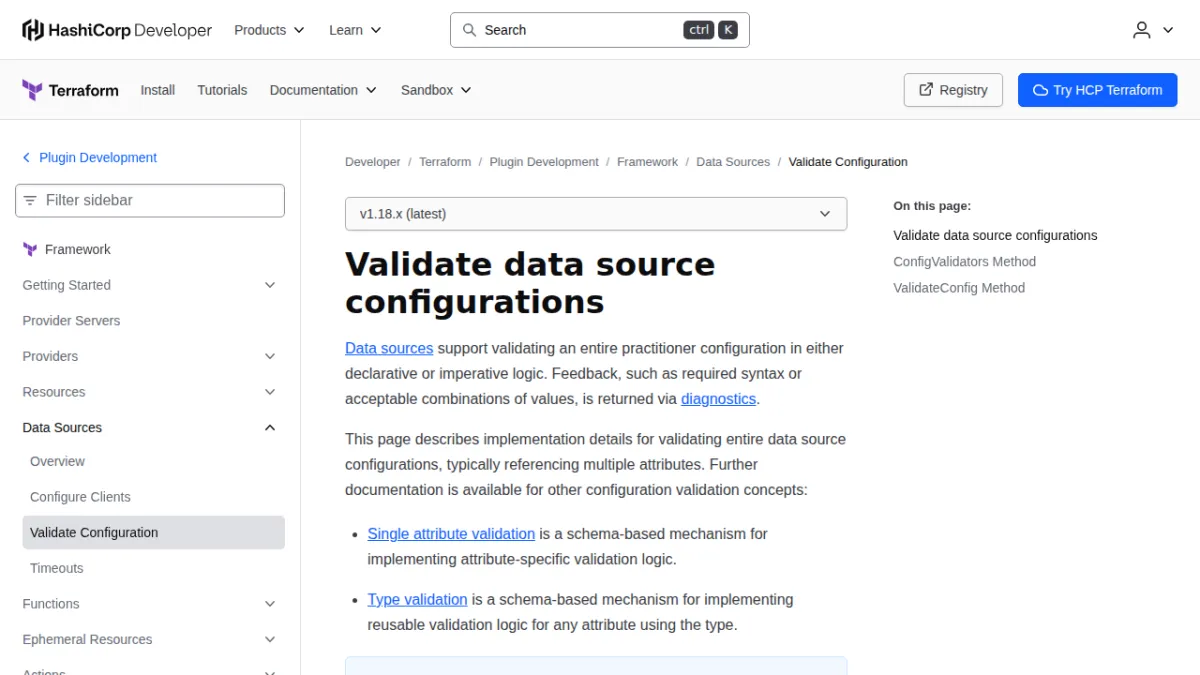
Task: Select Validate Configuration in sidebar
Action: pyautogui.click(x=153, y=533)
